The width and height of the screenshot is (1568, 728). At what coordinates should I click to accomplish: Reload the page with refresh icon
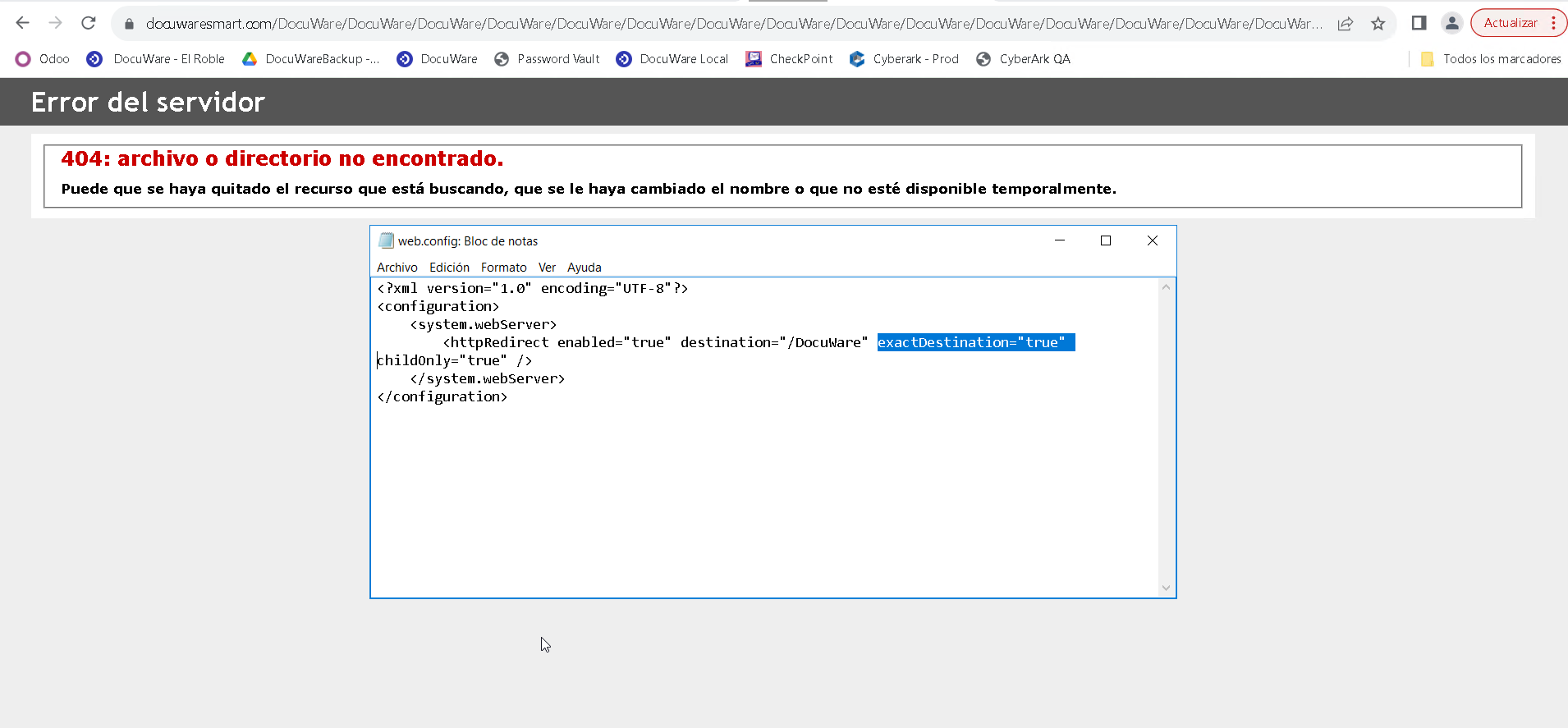point(89,23)
